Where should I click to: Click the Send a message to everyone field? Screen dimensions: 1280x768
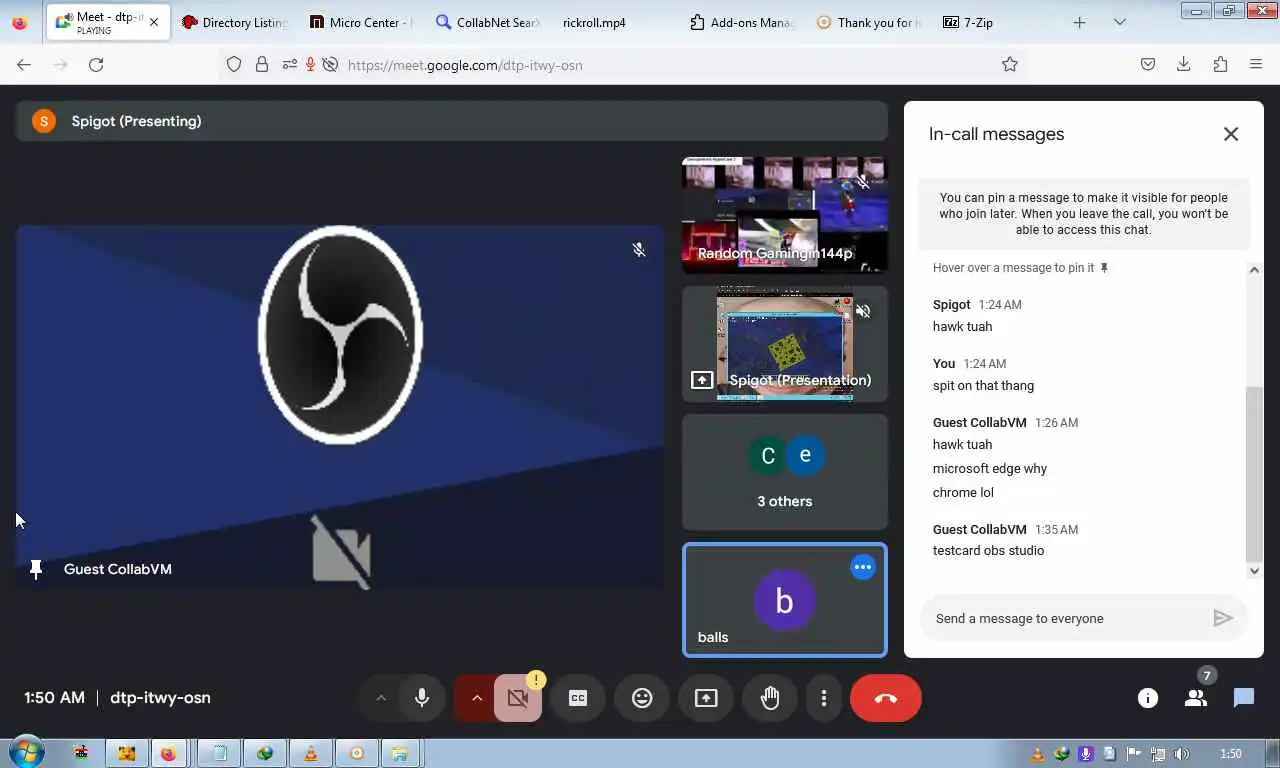click(x=1066, y=618)
